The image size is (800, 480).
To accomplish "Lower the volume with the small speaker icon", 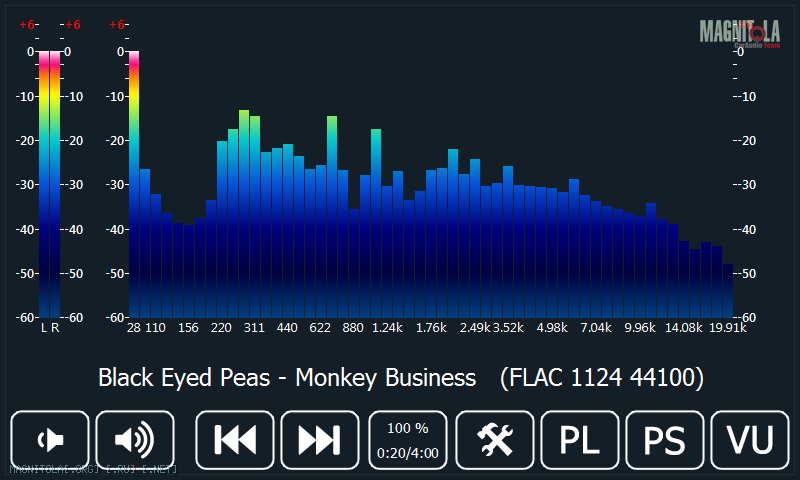I will 50,440.
